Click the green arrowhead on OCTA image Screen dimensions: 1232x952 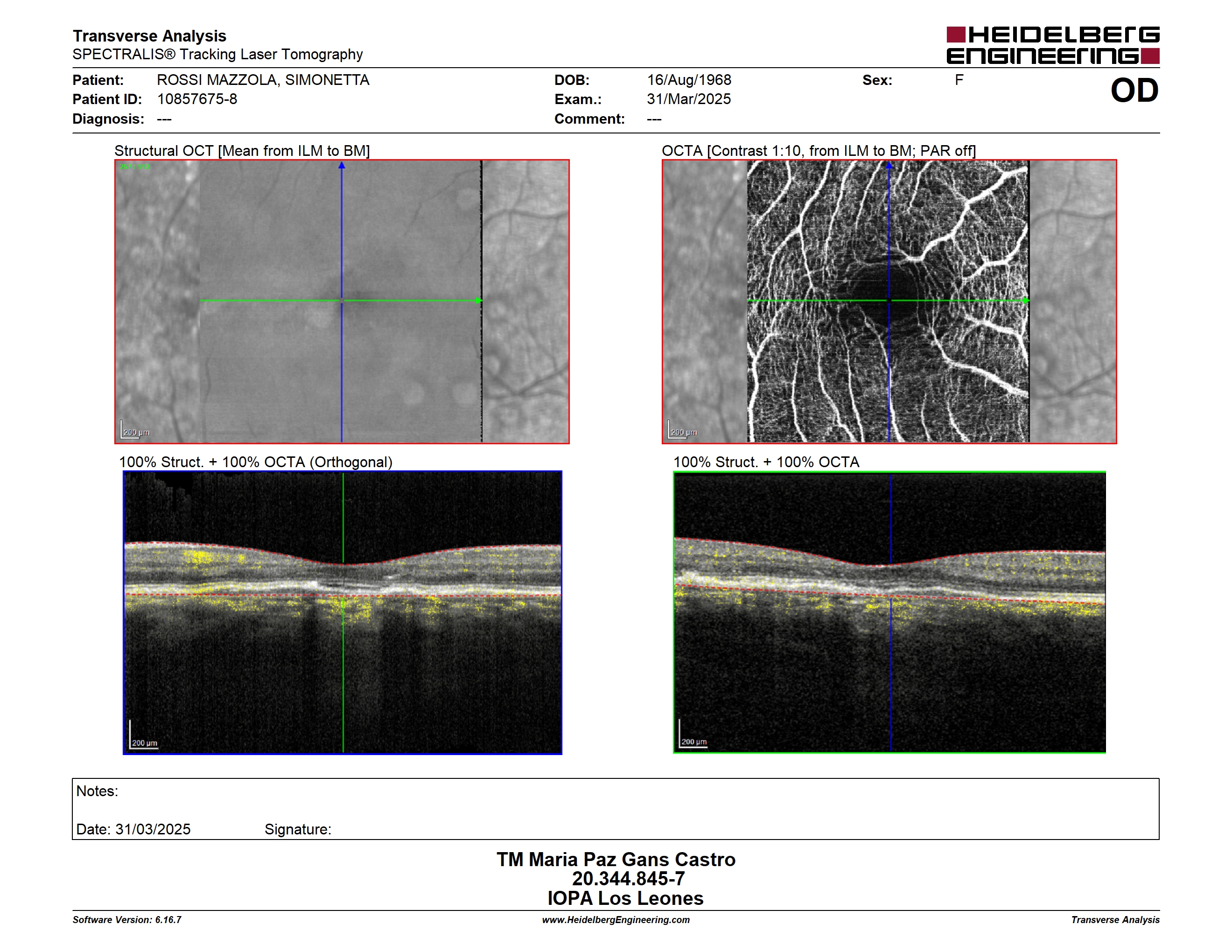click(x=1026, y=301)
